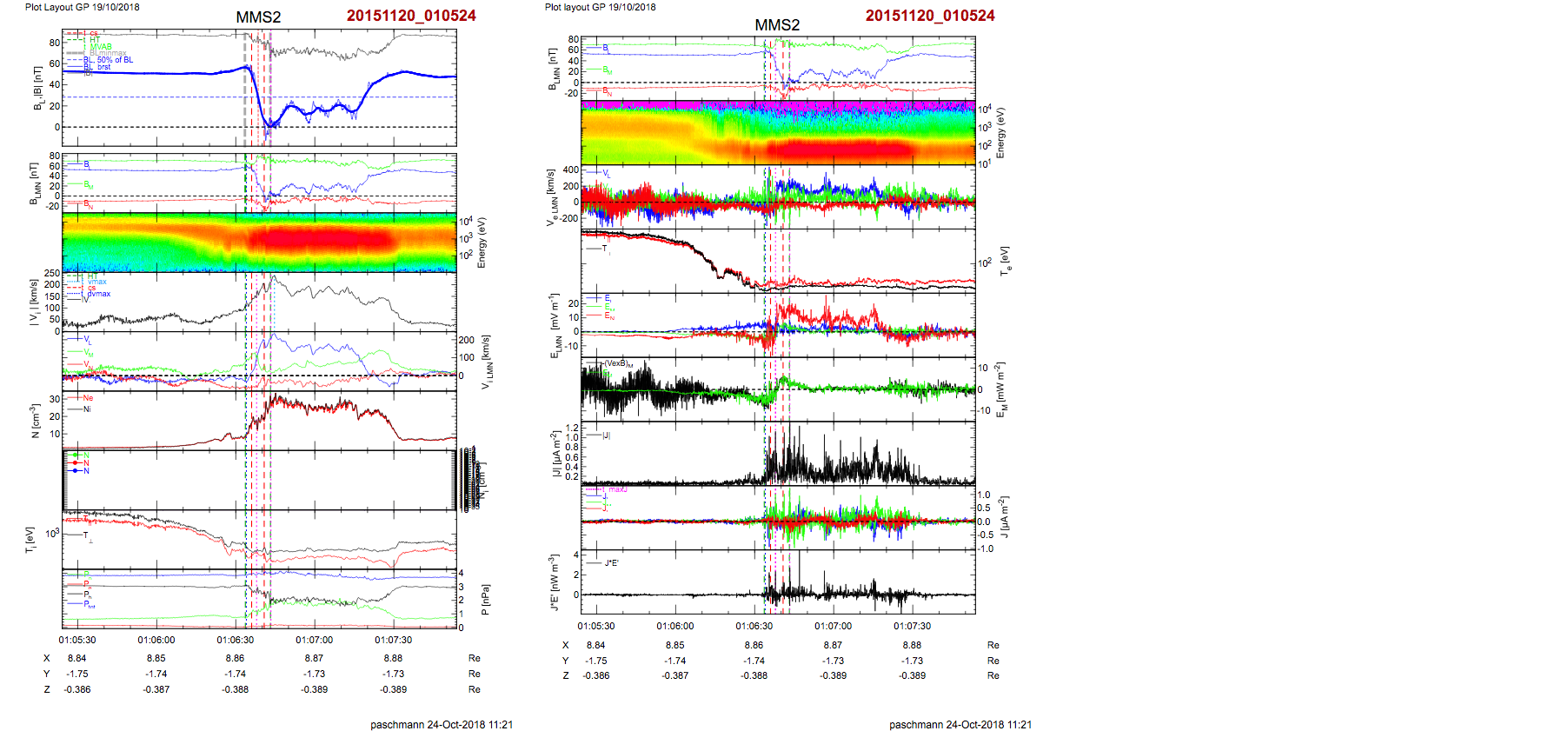Click the 'Ne' legend entry in density panel
1568x731 pixels.
click(x=88, y=398)
